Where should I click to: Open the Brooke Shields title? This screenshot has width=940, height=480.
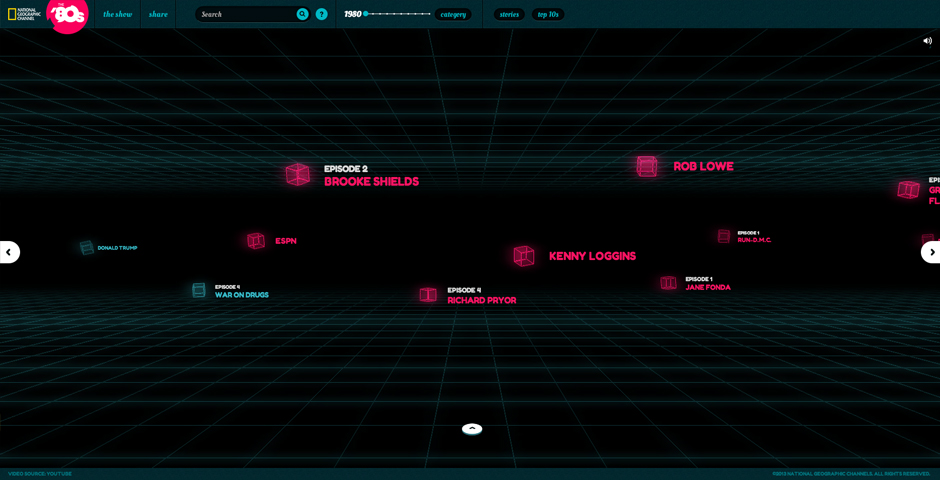click(372, 182)
